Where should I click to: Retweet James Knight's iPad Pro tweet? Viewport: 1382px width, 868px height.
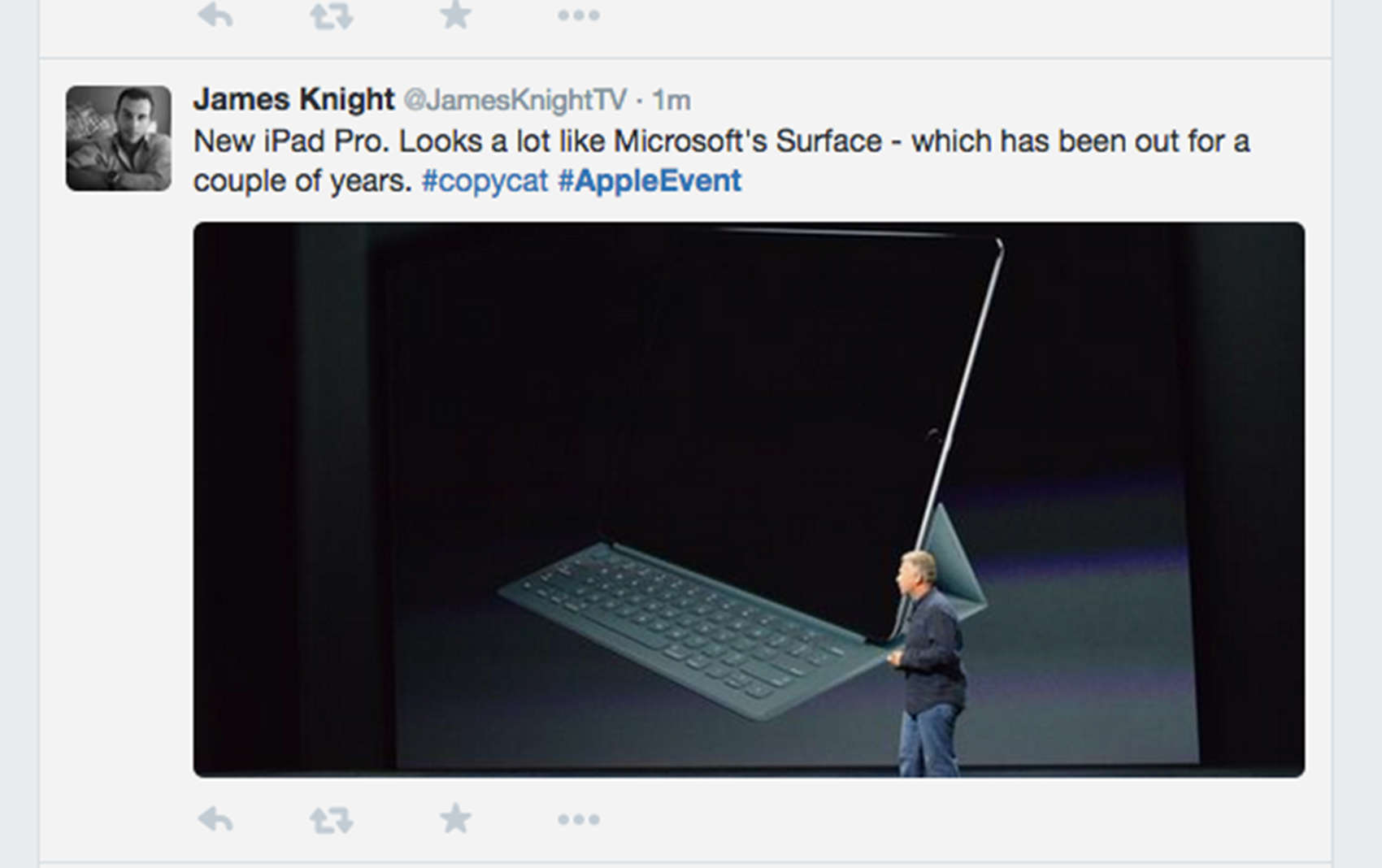coord(332,819)
